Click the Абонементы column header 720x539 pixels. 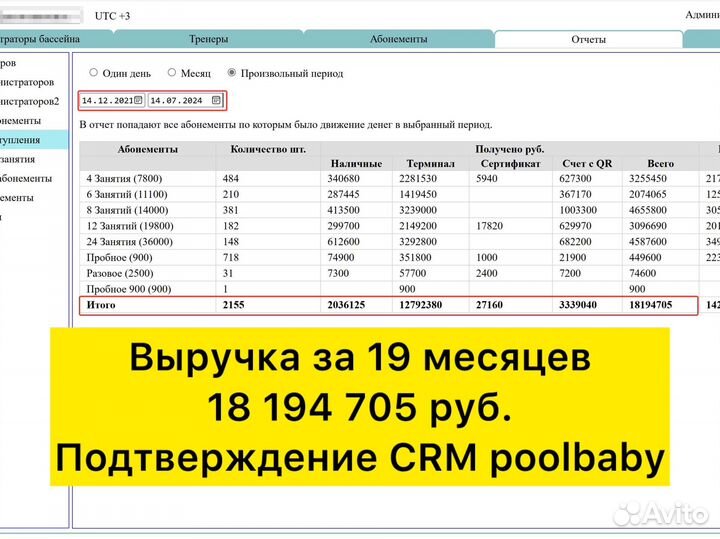[147, 149]
